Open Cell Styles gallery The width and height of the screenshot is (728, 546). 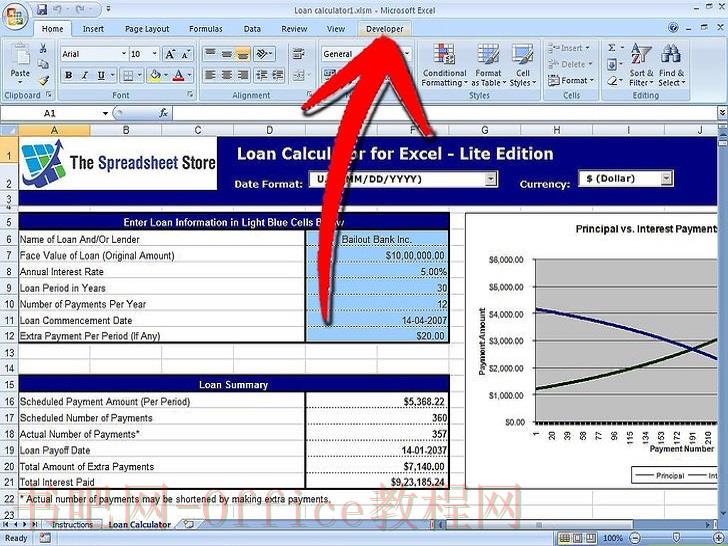pos(523,65)
